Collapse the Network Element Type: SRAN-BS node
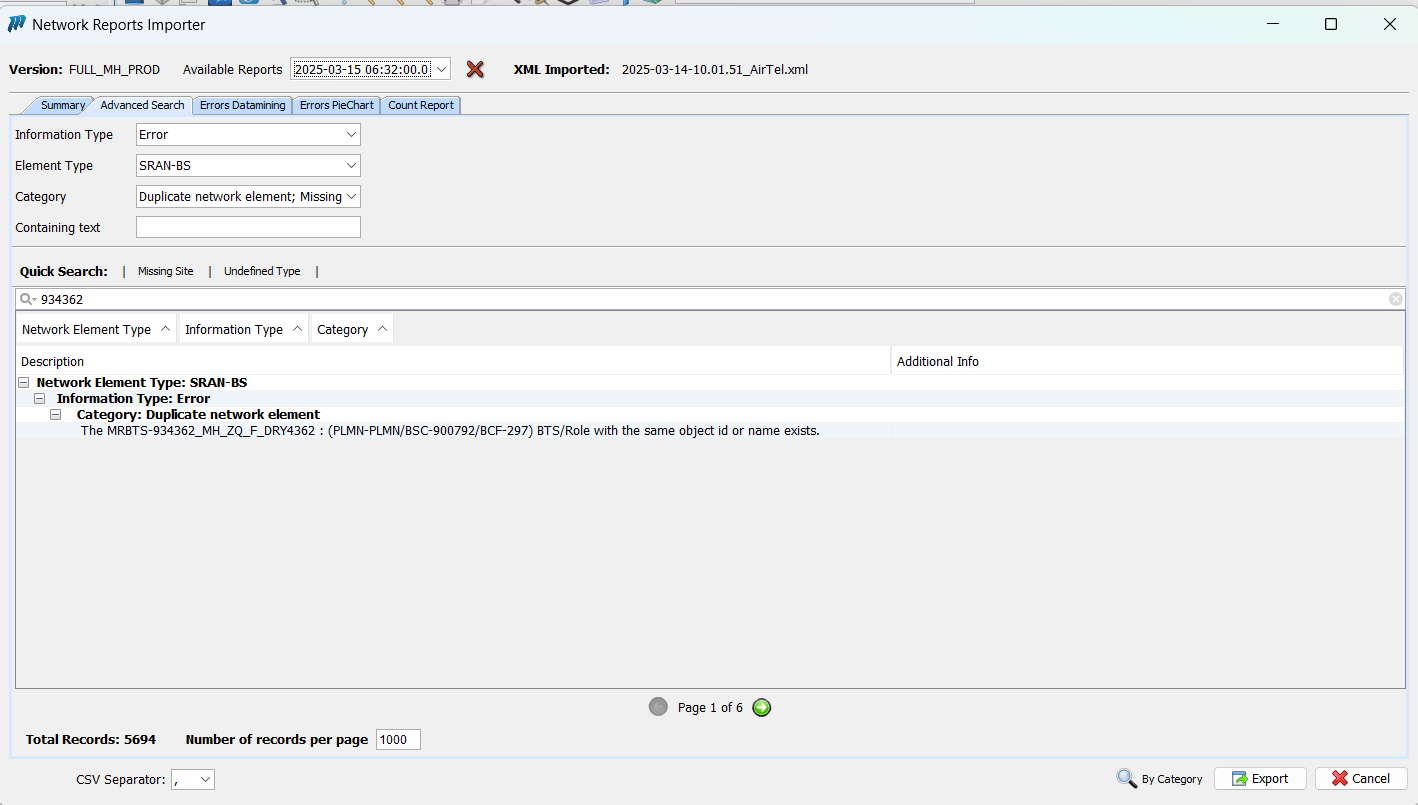 (x=24, y=383)
